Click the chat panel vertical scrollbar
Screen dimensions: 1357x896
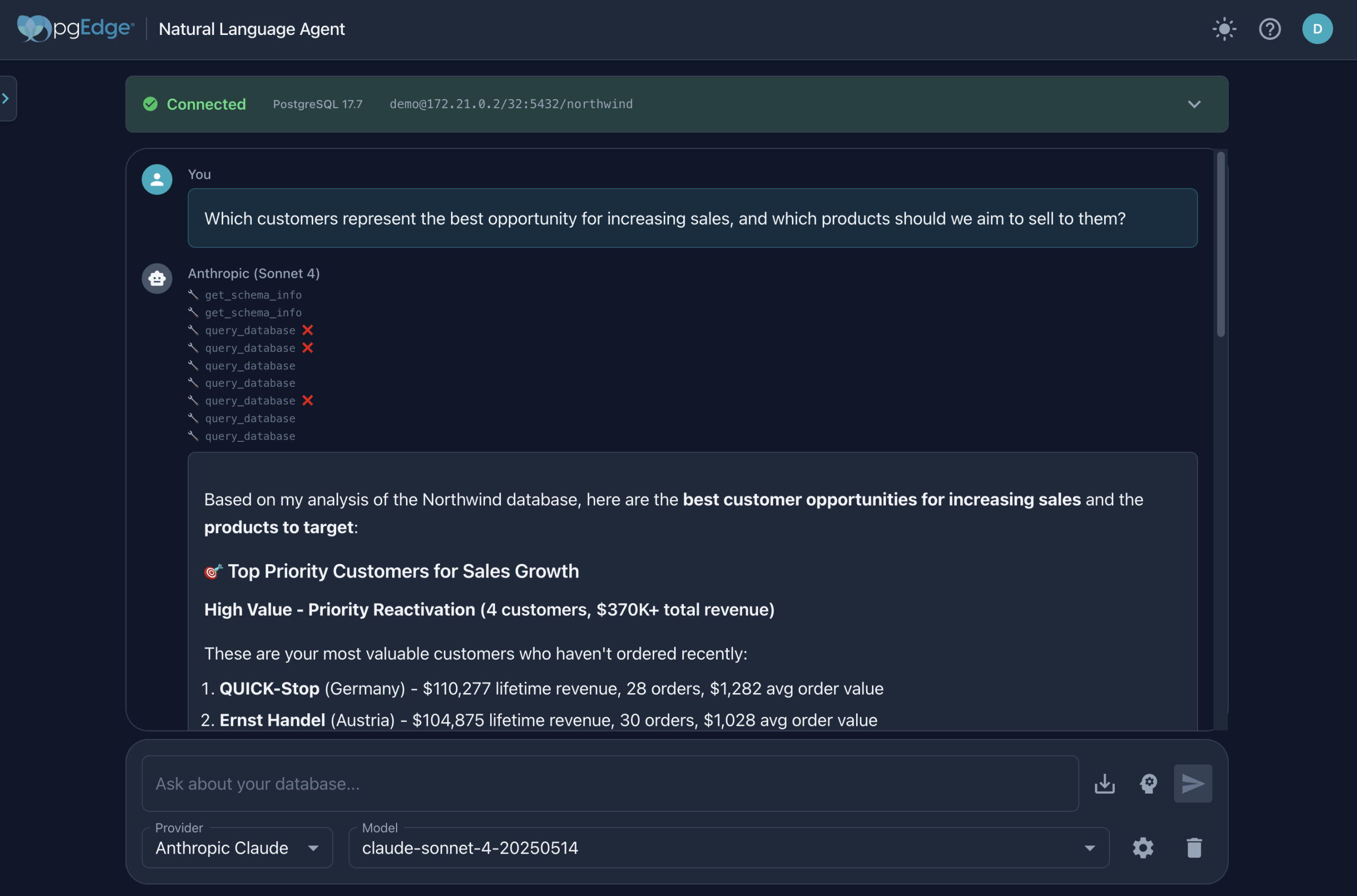pyautogui.click(x=1220, y=246)
